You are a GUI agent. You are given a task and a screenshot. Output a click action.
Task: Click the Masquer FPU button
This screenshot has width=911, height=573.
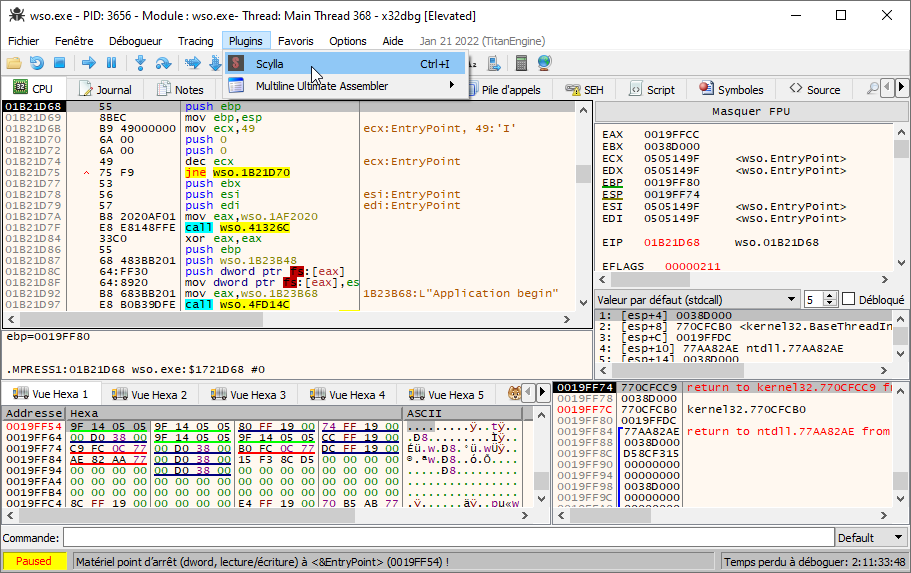[751, 111]
